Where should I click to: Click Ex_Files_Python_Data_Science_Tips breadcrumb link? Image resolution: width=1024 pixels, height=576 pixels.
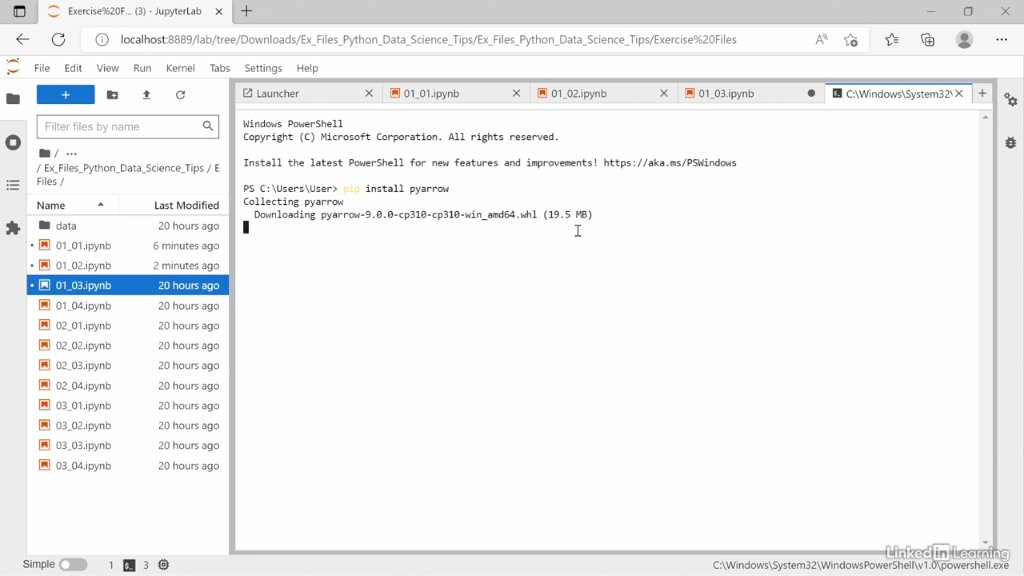pyautogui.click(x=124, y=168)
